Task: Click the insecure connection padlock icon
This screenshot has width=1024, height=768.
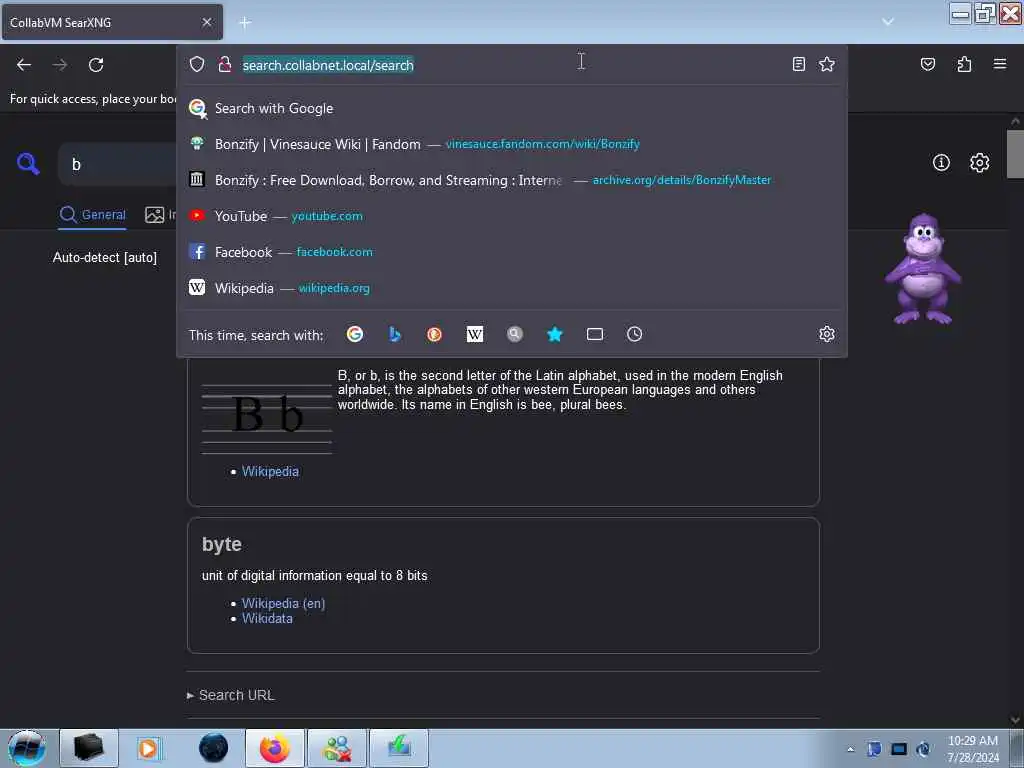Action: coord(225,64)
